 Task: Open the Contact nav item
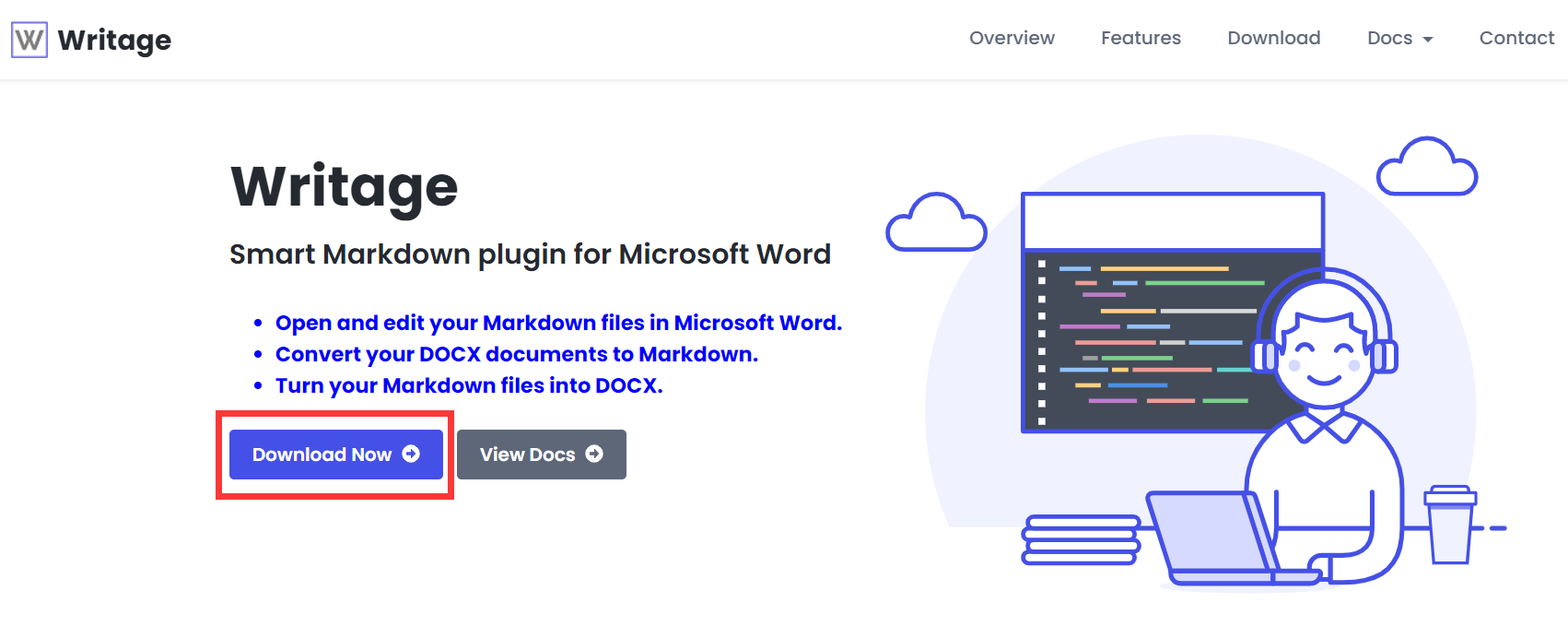point(1516,38)
